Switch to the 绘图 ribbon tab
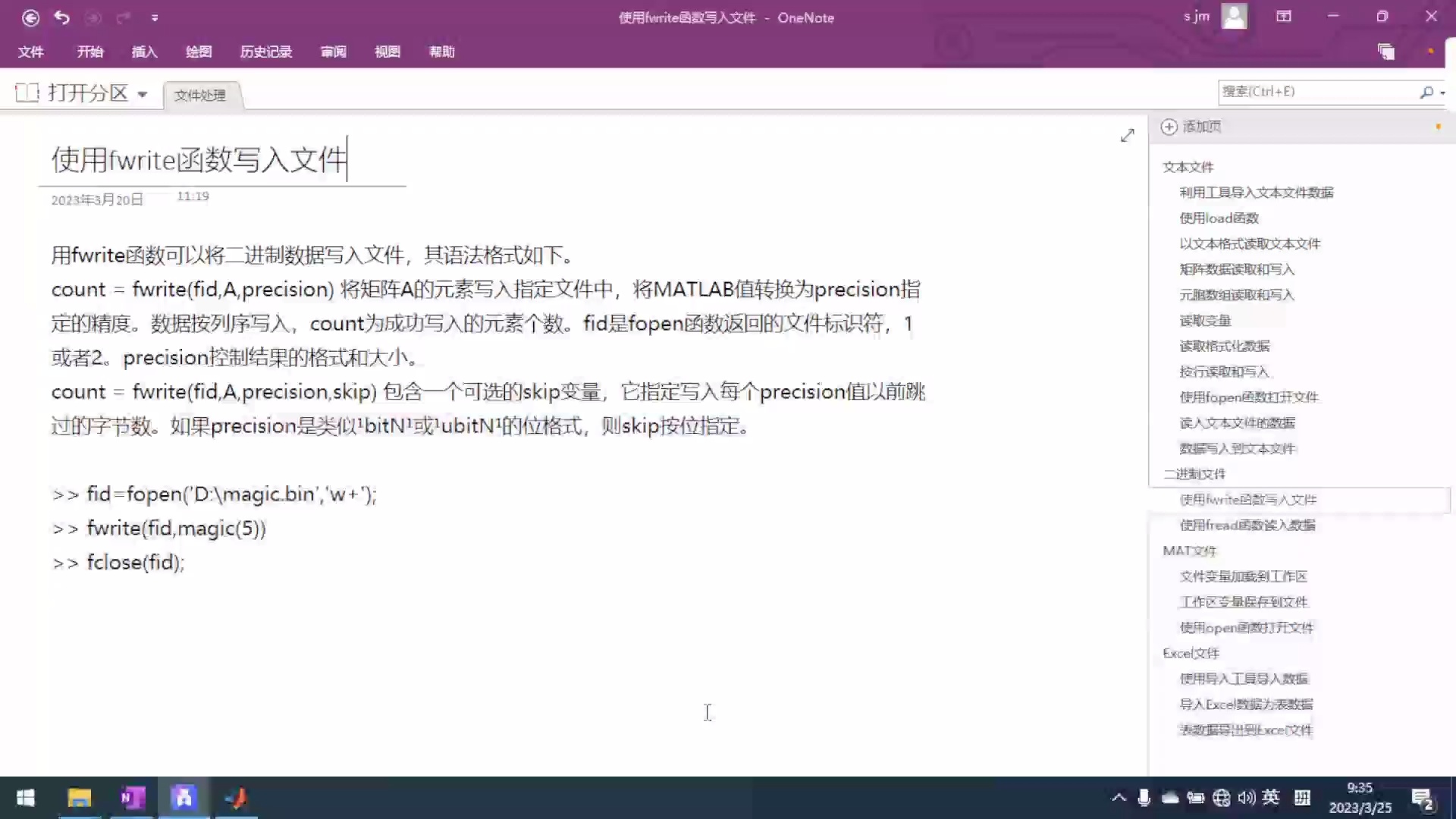Image resolution: width=1456 pixels, height=819 pixels. [197, 52]
